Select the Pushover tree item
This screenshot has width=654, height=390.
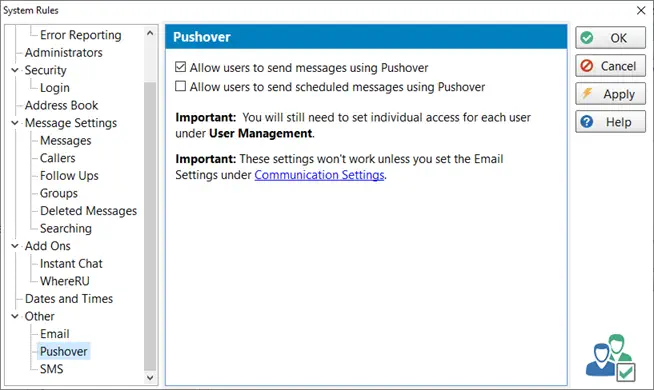[64, 351]
